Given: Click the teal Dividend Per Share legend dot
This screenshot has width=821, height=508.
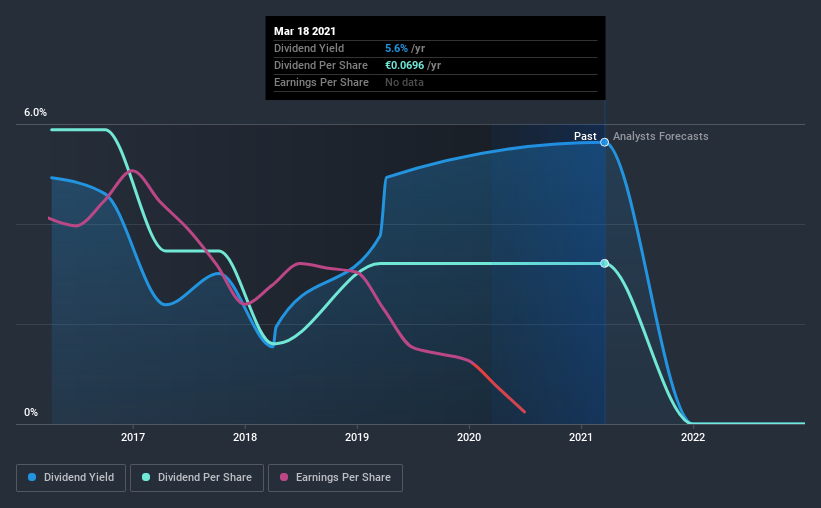Looking at the screenshot, I should (x=146, y=477).
